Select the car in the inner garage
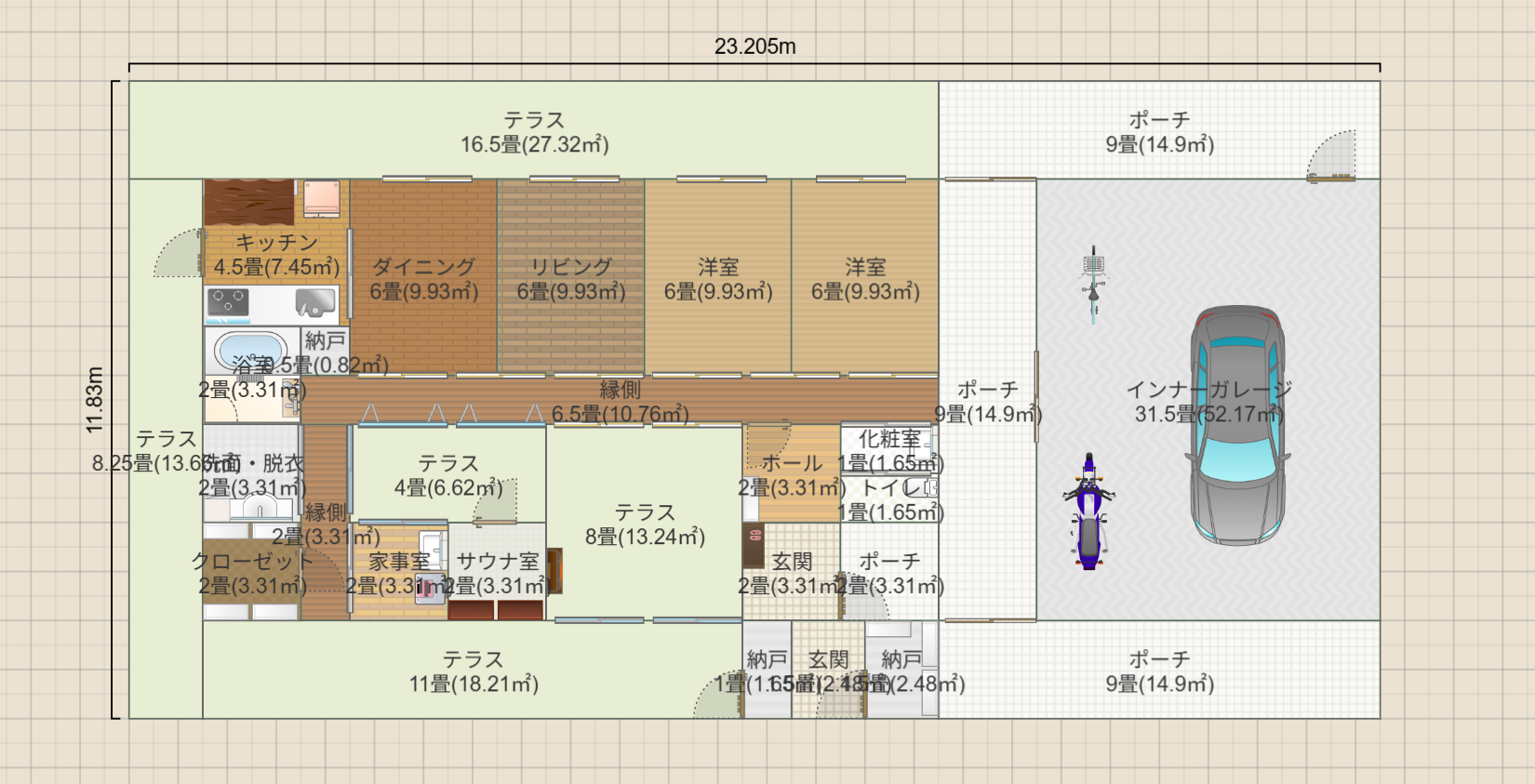This screenshot has width=1535, height=784. tap(1237, 425)
